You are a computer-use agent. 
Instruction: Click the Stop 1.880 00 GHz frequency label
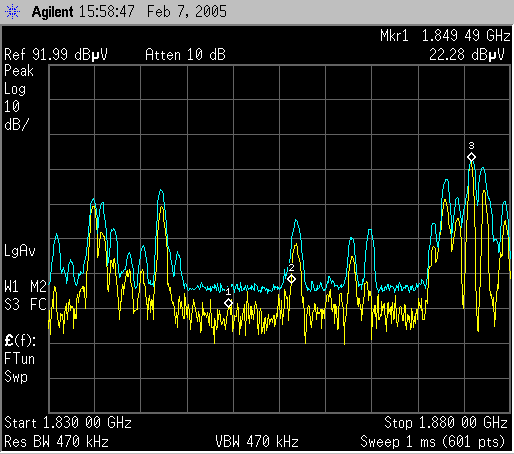click(x=446, y=423)
